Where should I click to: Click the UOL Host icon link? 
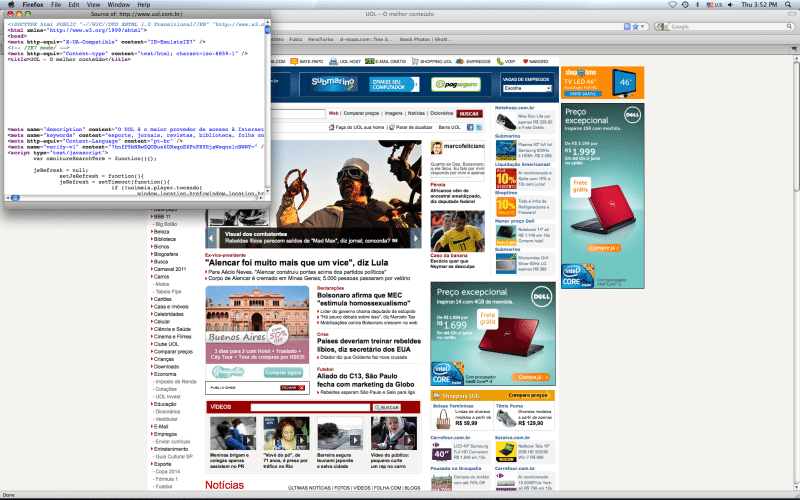click(x=333, y=61)
